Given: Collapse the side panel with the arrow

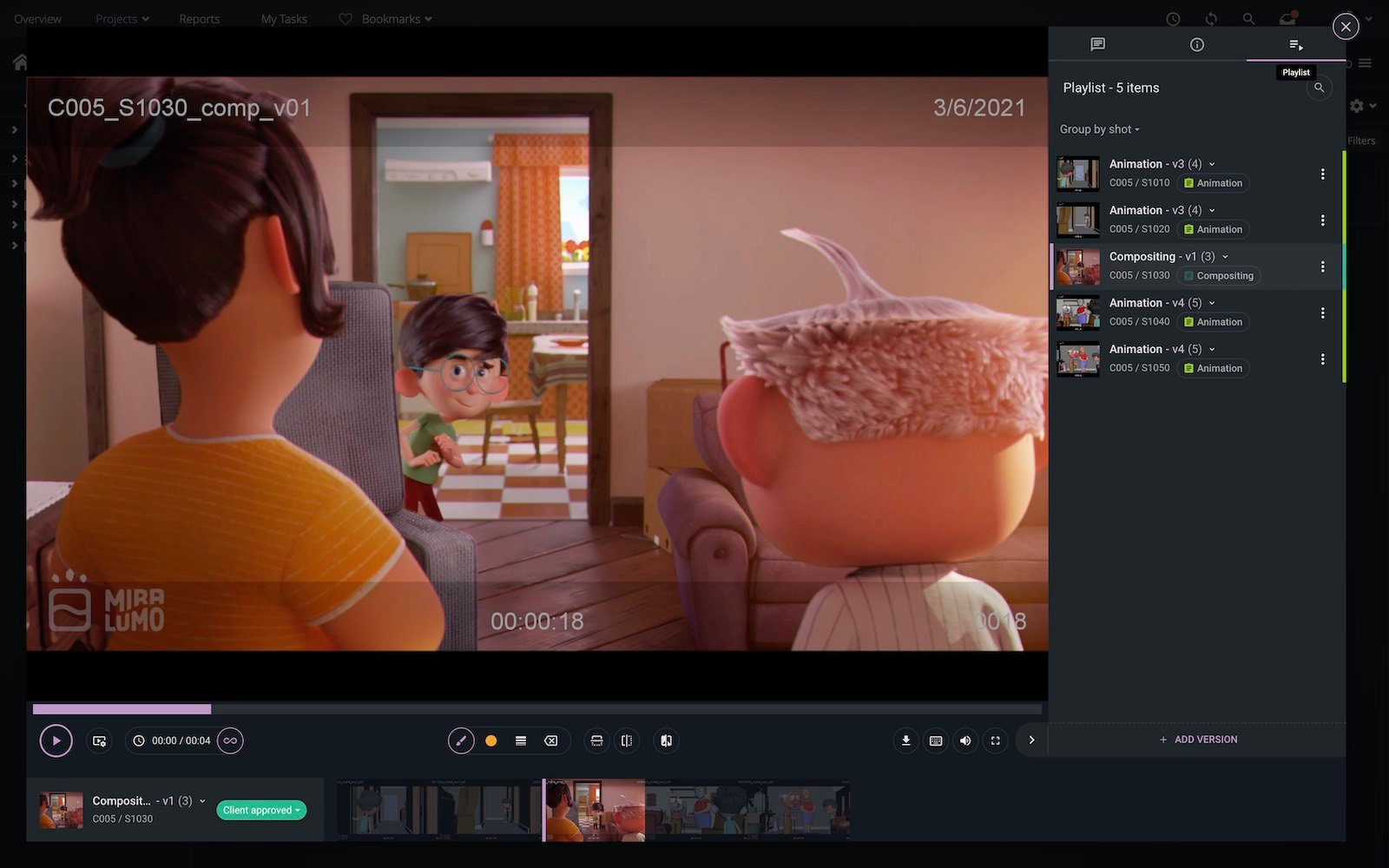Looking at the screenshot, I should (1031, 740).
